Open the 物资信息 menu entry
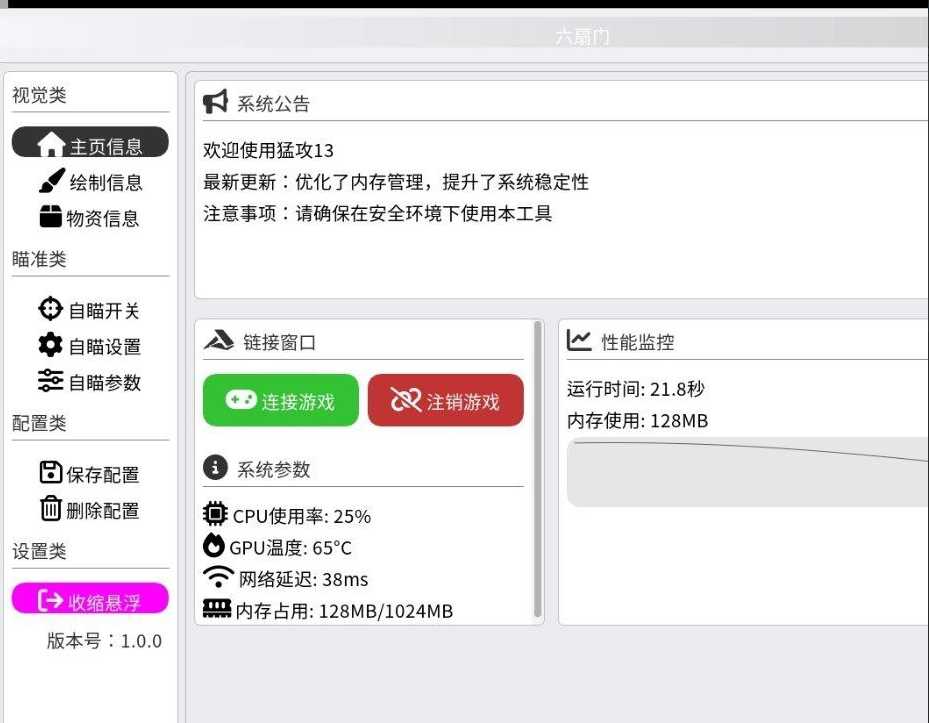 click(x=90, y=217)
